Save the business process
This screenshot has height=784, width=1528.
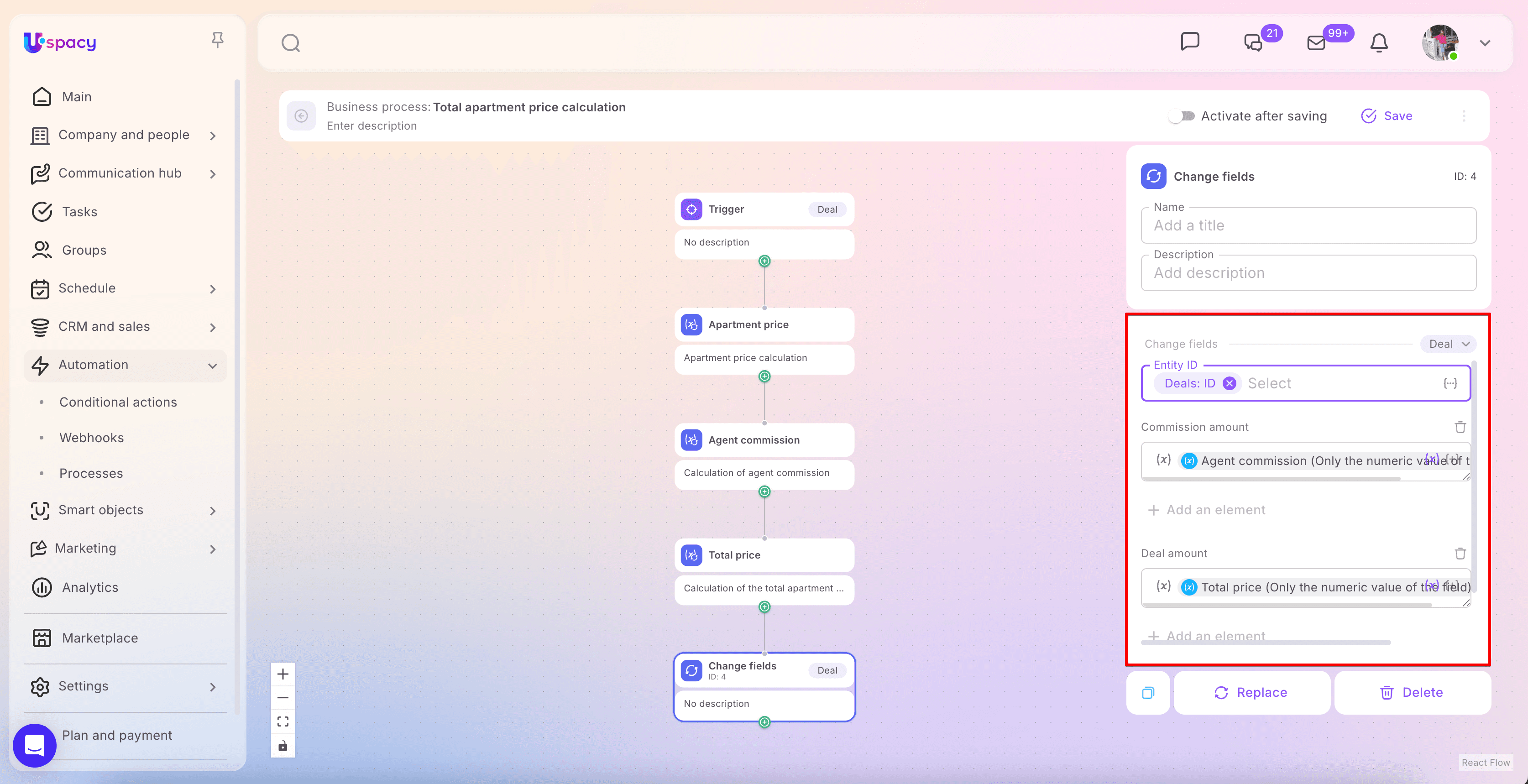[x=1387, y=115]
